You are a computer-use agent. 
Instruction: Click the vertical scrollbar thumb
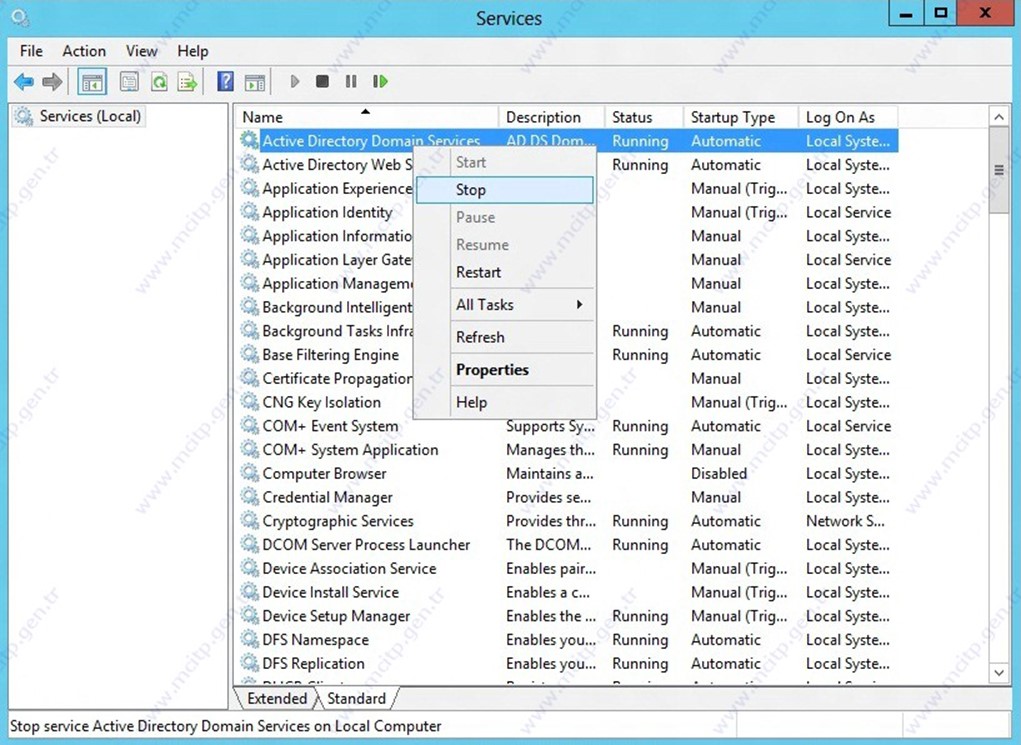pos(999,170)
